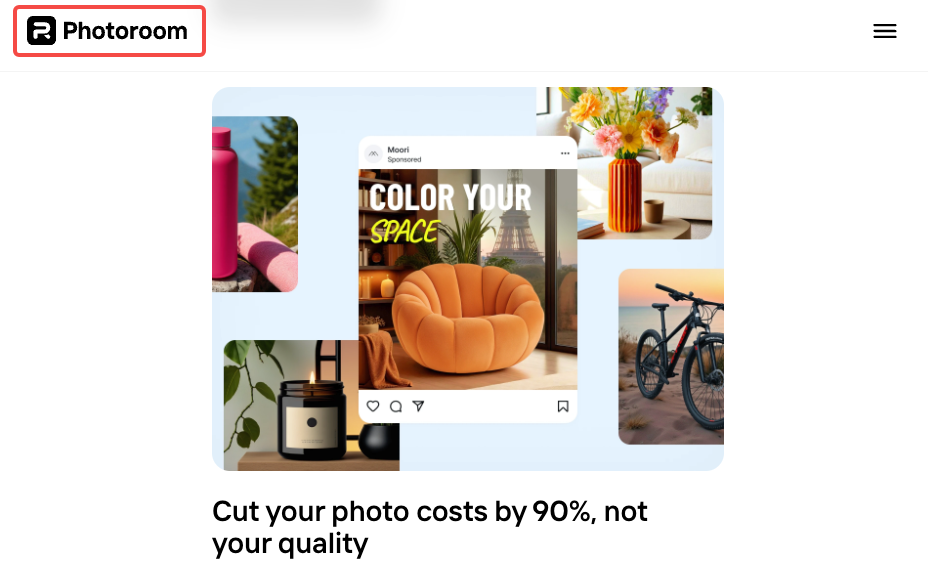Image resolution: width=928 pixels, height=566 pixels.
Task: Click the 'Cut your photo costs' heading
Action: pos(430,528)
